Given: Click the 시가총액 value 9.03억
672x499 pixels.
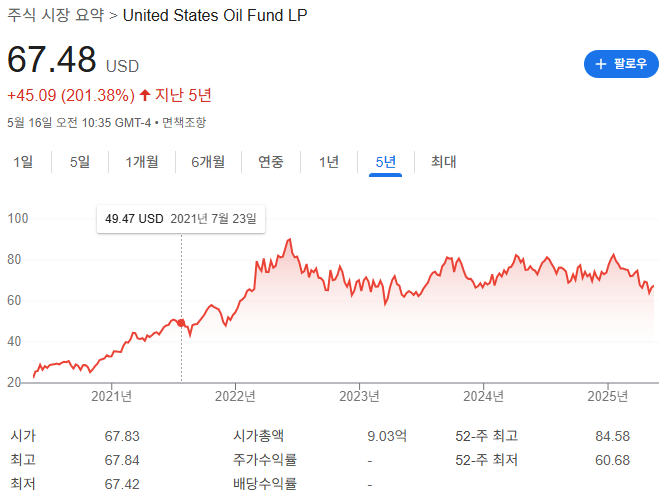Looking at the screenshot, I should (387, 436).
